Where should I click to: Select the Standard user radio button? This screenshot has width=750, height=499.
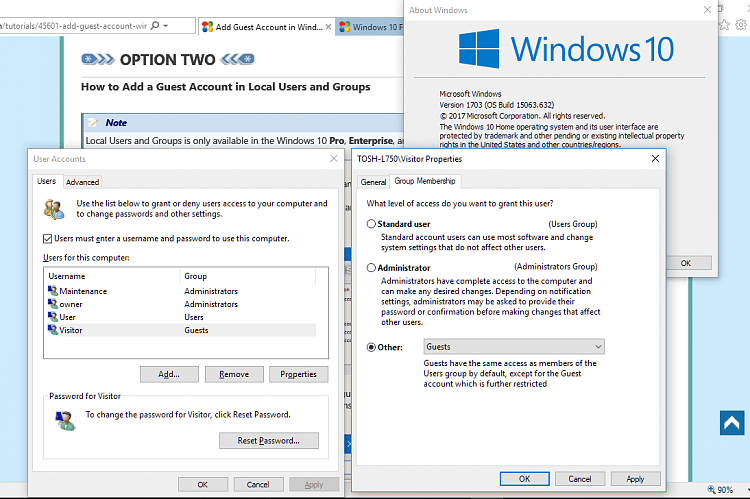371,224
